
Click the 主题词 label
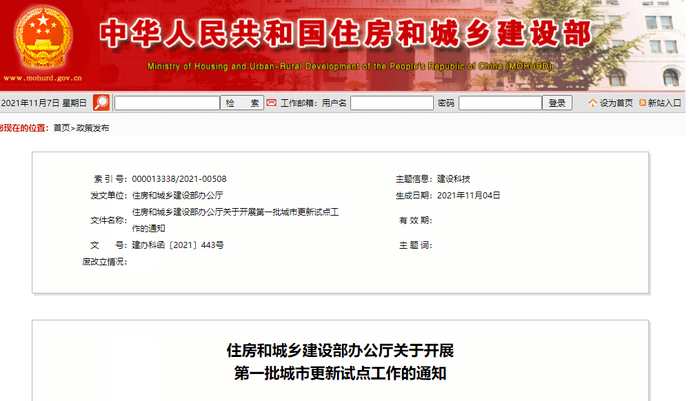pyautogui.click(x=416, y=245)
